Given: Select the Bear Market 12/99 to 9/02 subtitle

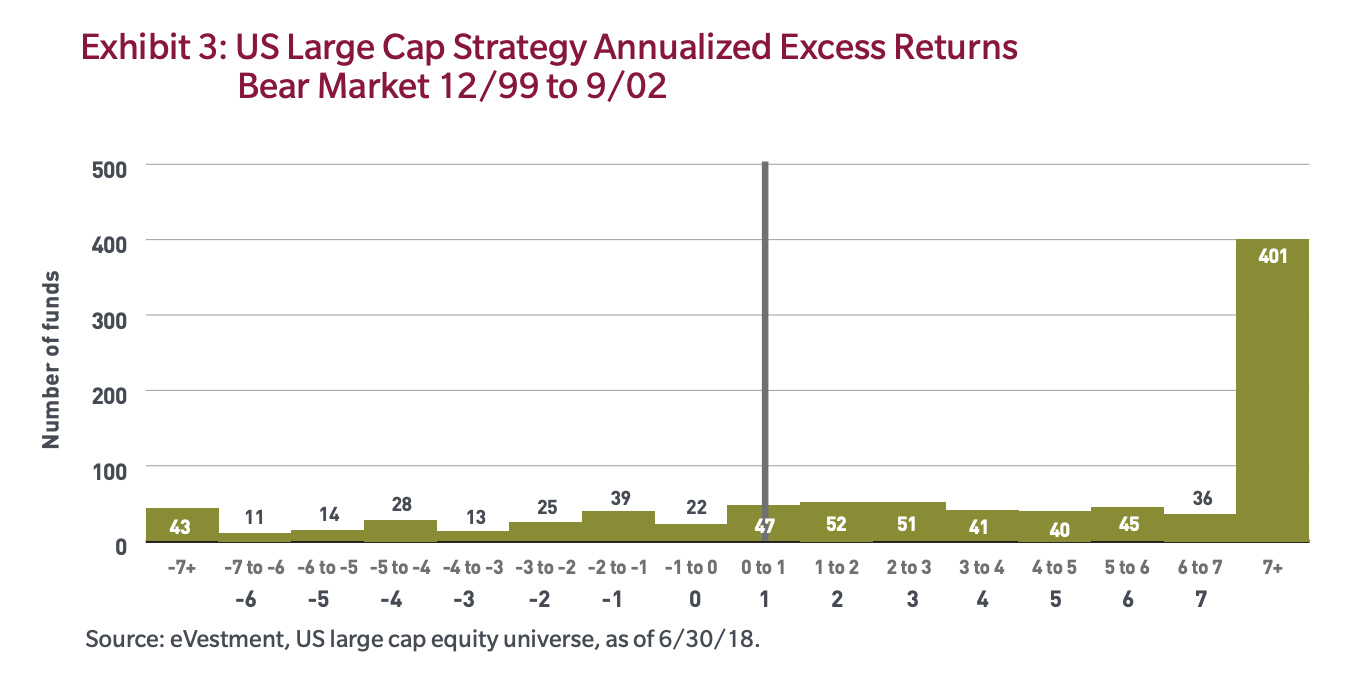Looking at the screenshot, I should [452, 87].
